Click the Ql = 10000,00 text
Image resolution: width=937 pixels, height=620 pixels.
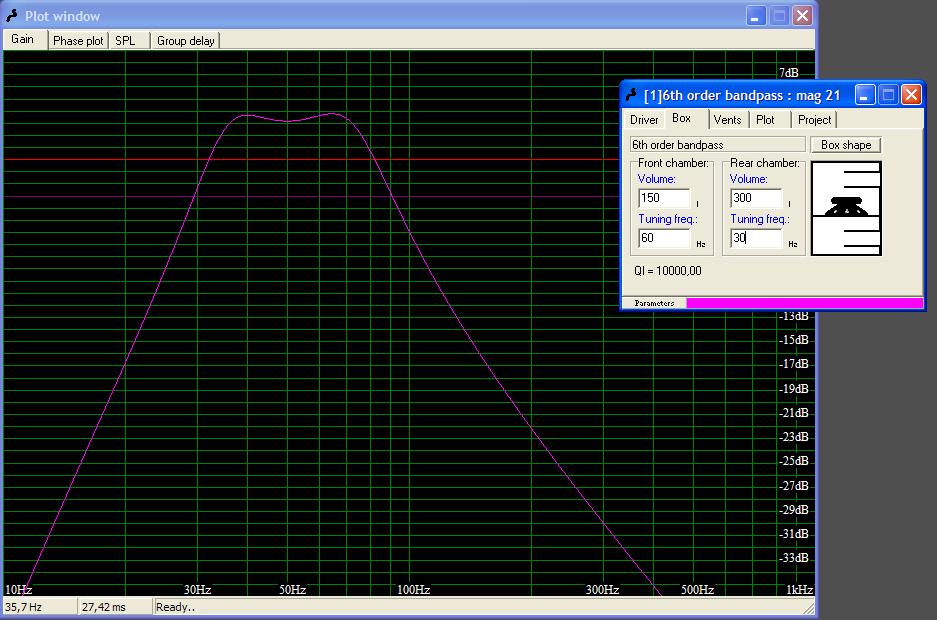[667, 271]
